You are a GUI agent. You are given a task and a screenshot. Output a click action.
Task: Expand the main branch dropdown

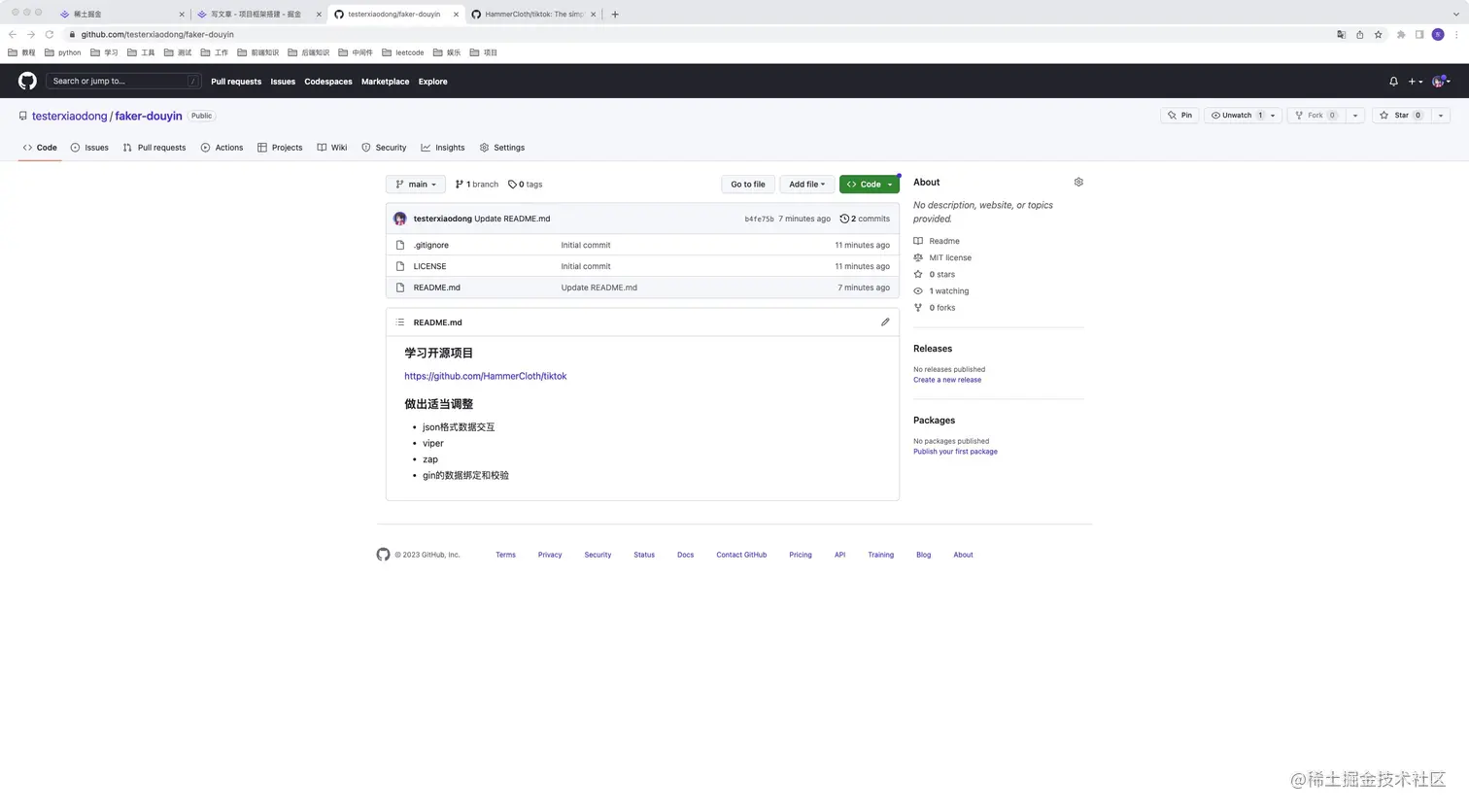pos(416,185)
